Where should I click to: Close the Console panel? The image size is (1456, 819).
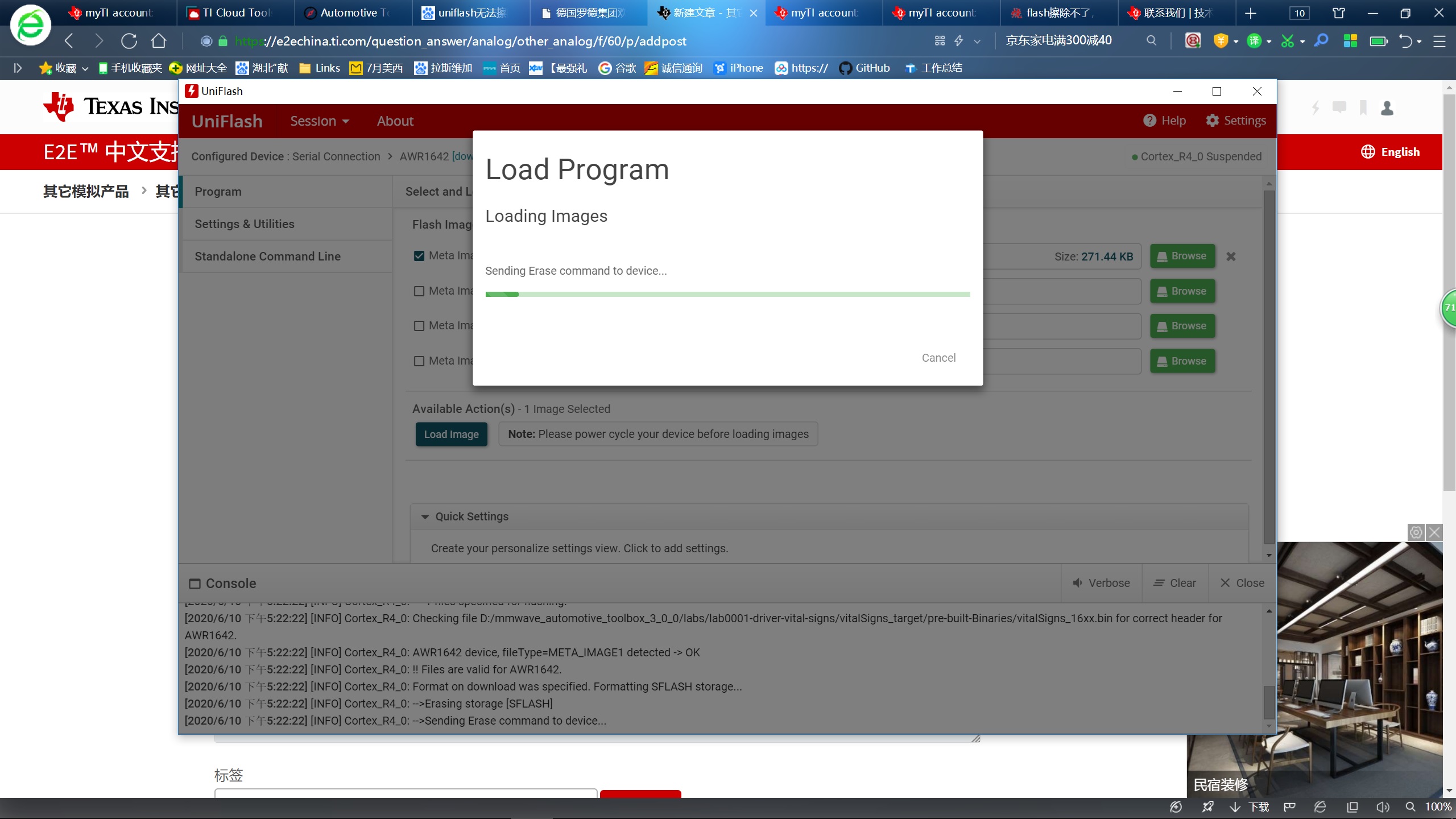pos(1242,583)
